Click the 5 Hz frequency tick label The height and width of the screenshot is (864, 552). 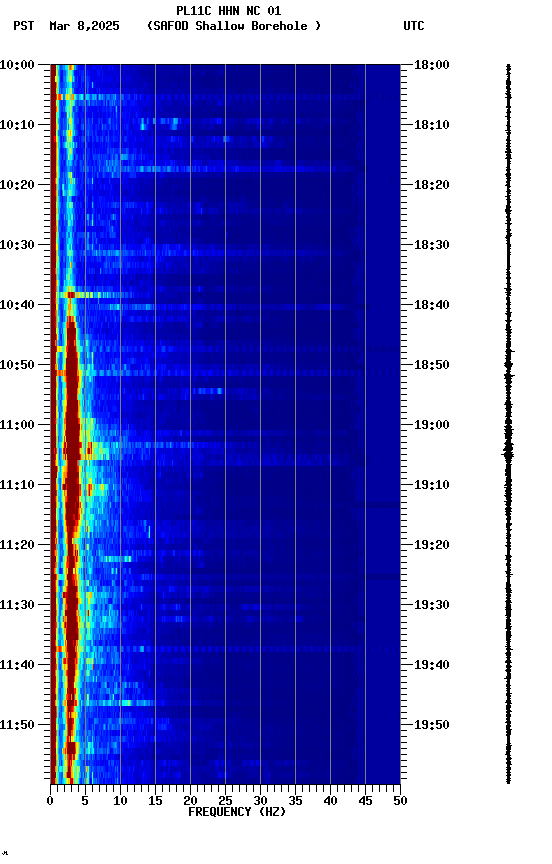85,801
